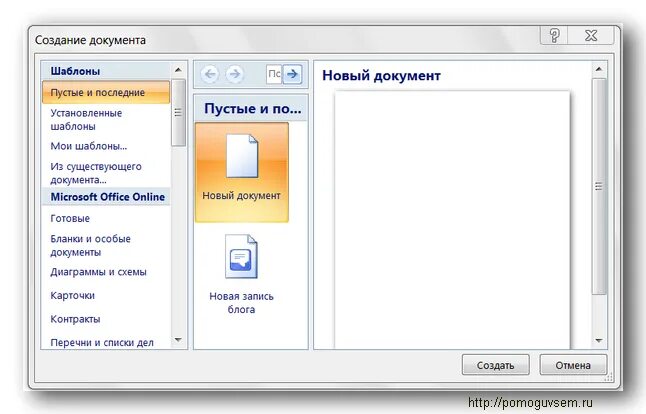The height and width of the screenshot is (414, 646).
Task: Click the search go arrow button
Action: coord(292,74)
